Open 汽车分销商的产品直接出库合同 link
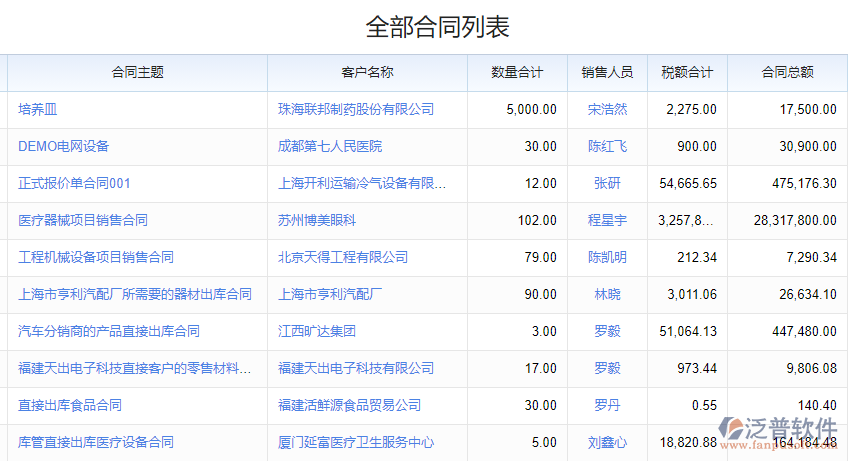Image resolution: width=848 pixels, height=461 pixels. pyautogui.click(x=109, y=331)
